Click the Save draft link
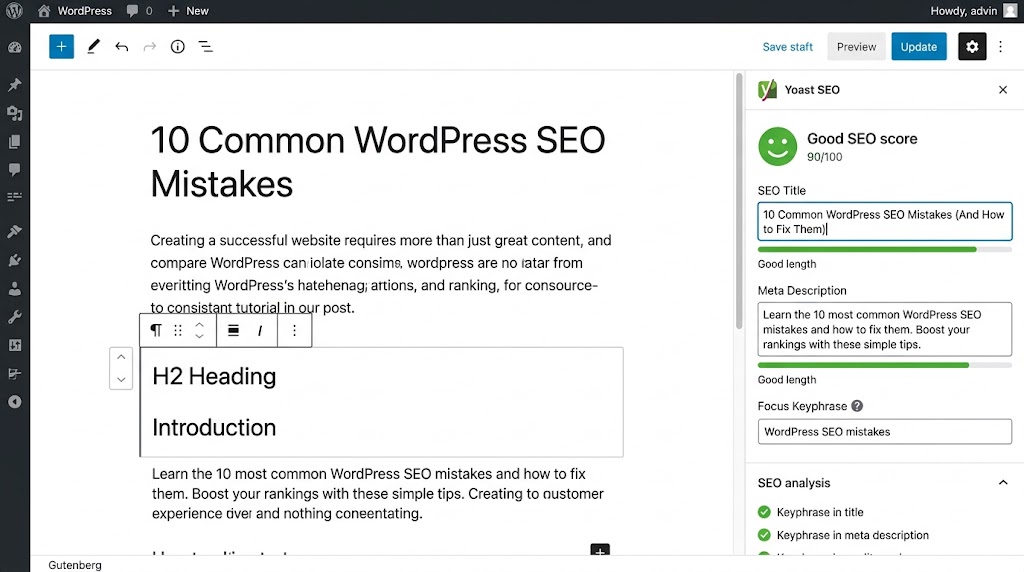The image size is (1024, 572). [x=788, y=47]
